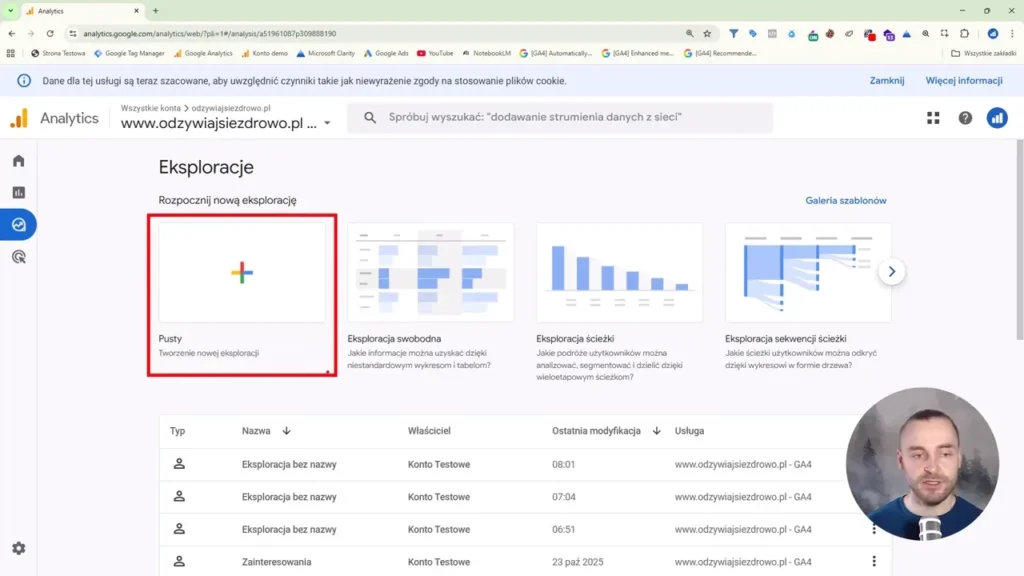Sort by Ostatnia modyfikacja arrow
The width and height of the screenshot is (1024, 576).
(656, 431)
